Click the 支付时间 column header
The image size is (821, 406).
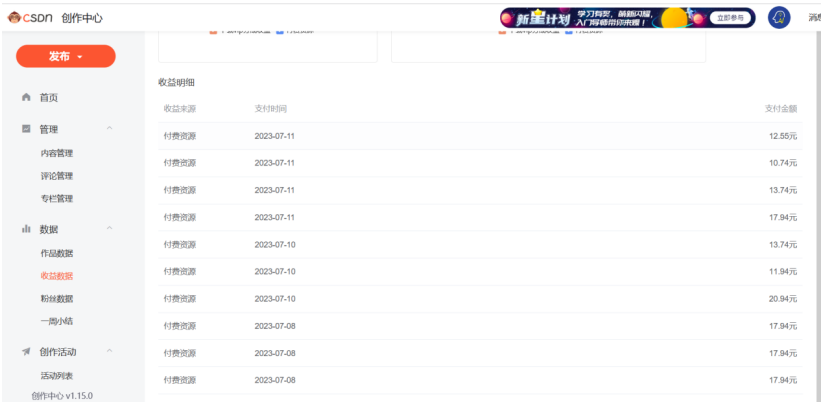coord(271,109)
